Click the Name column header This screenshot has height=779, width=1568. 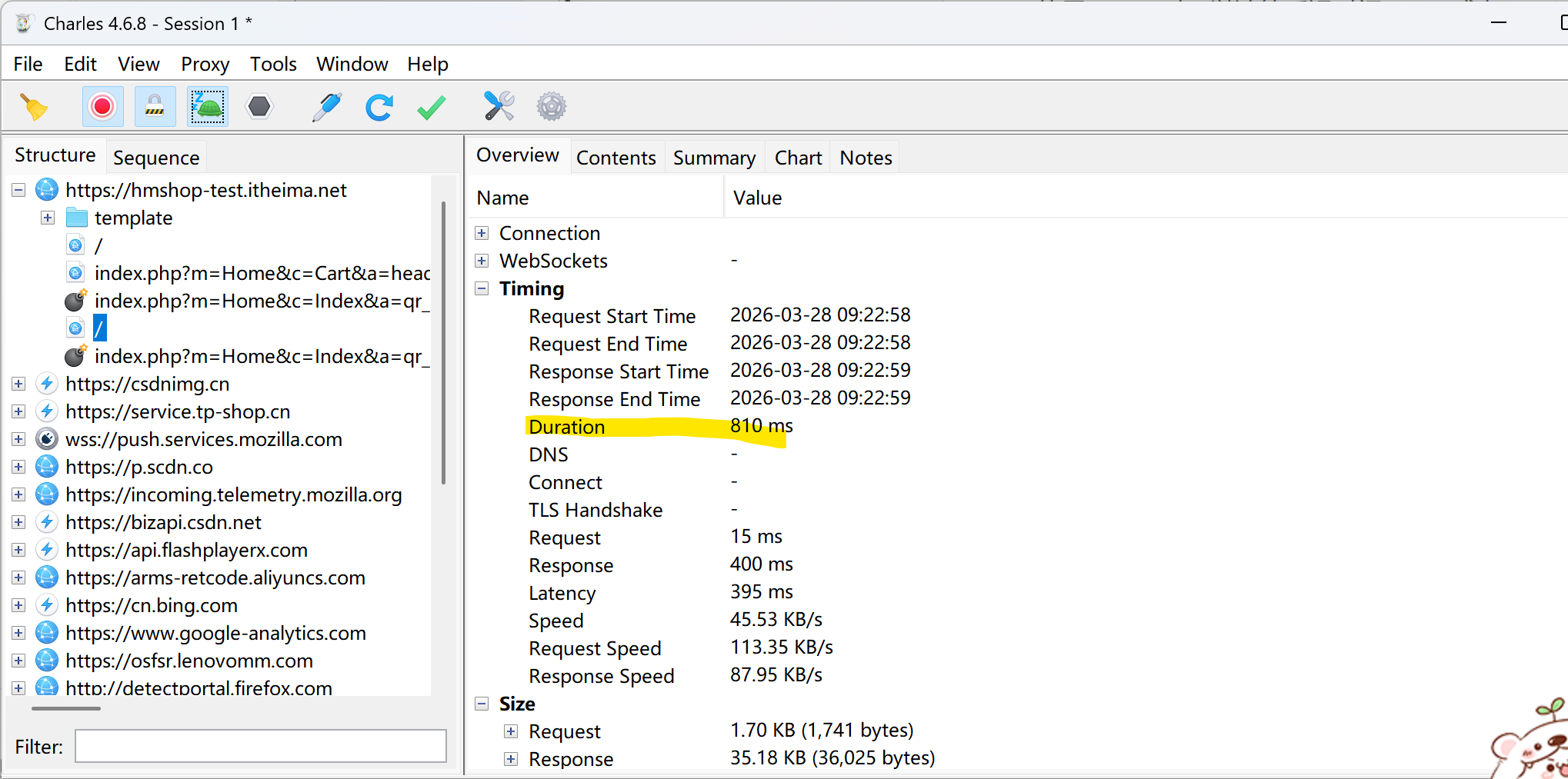click(596, 198)
